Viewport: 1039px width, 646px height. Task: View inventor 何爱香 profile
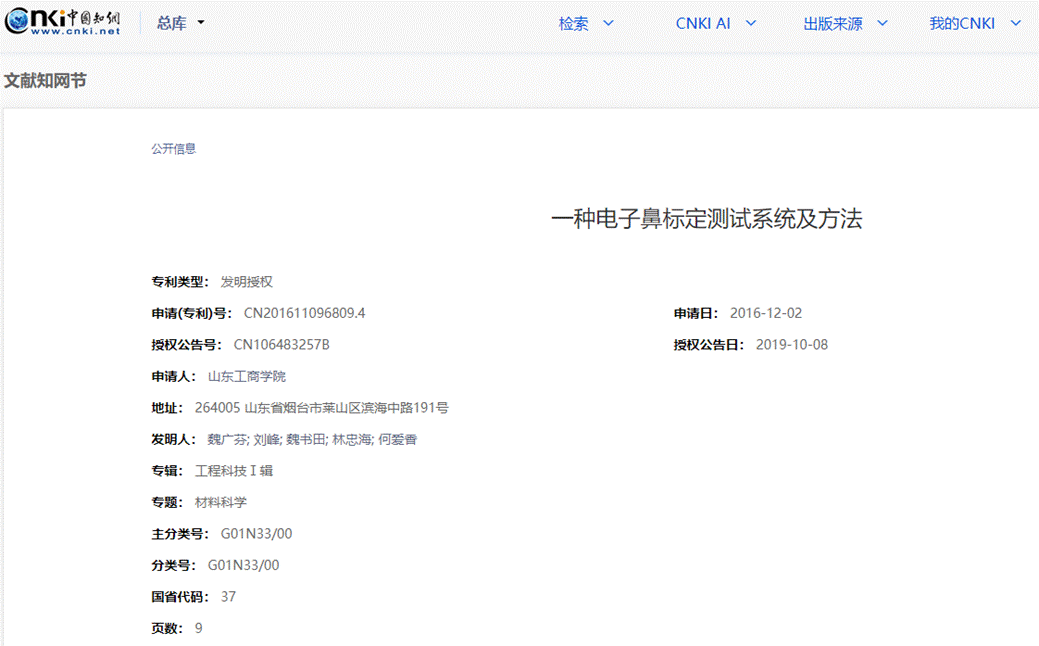coord(397,439)
